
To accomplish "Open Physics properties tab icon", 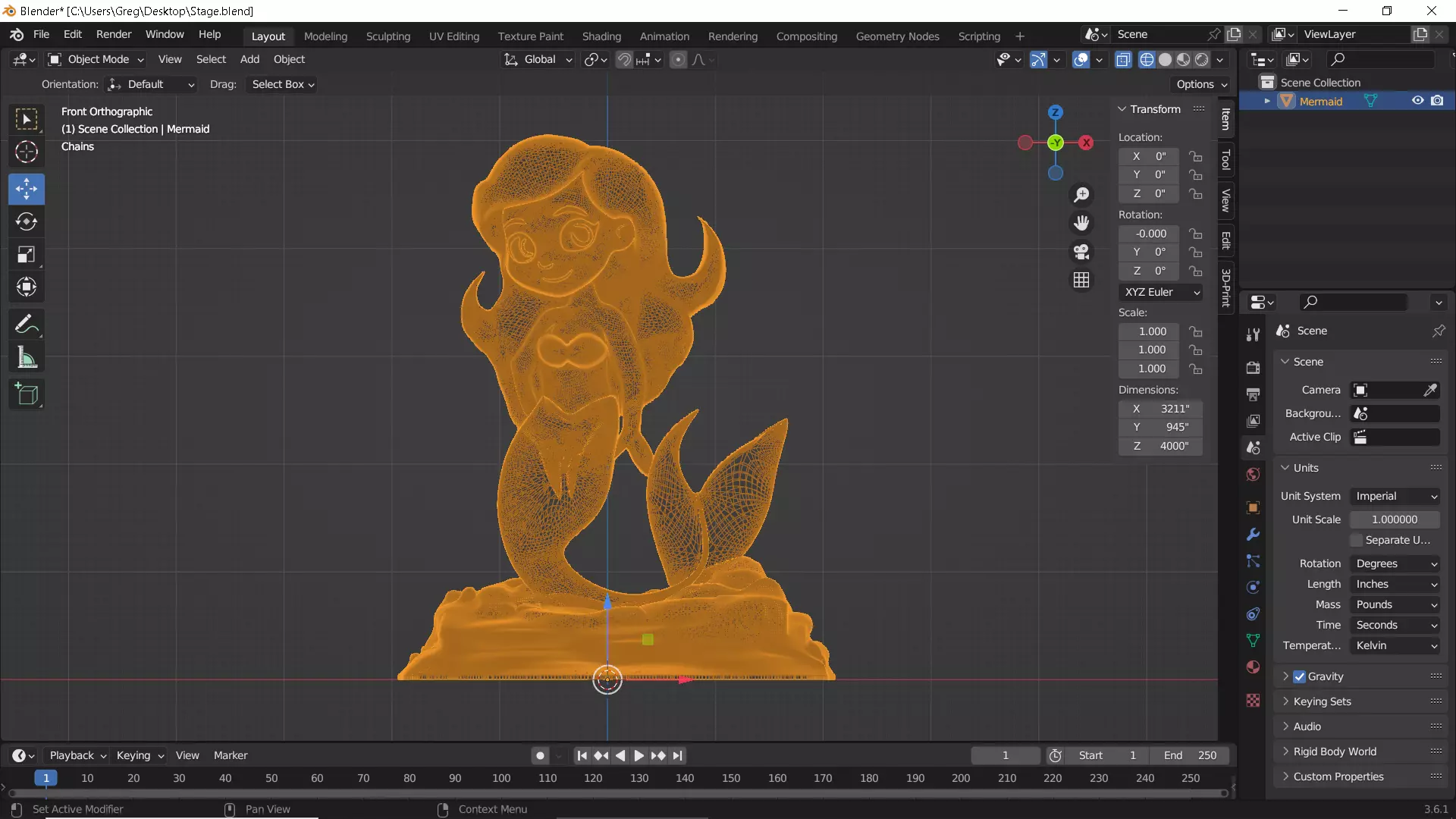I will coord(1253,587).
